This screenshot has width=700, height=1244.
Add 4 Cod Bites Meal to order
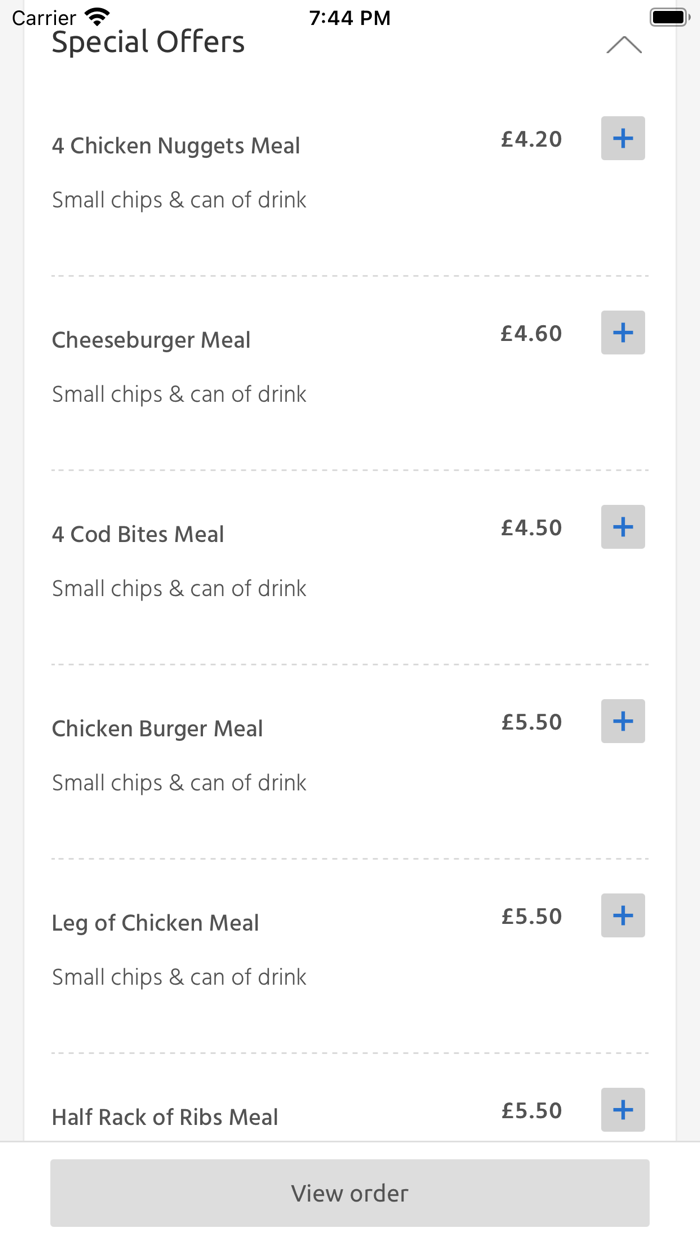click(622, 527)
